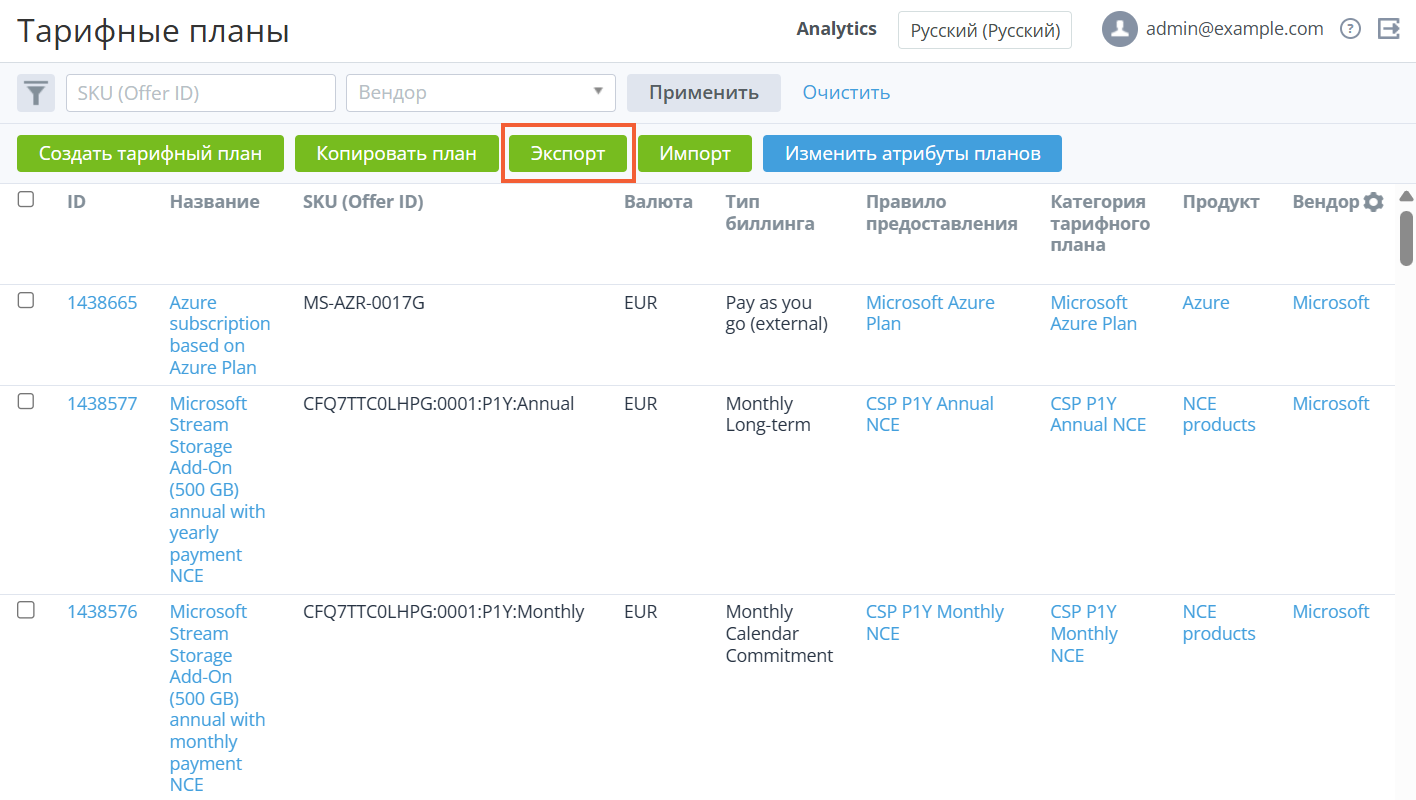The image size is (1416, 800).
Task: Open plan ID 1438665
Action: 102,302
